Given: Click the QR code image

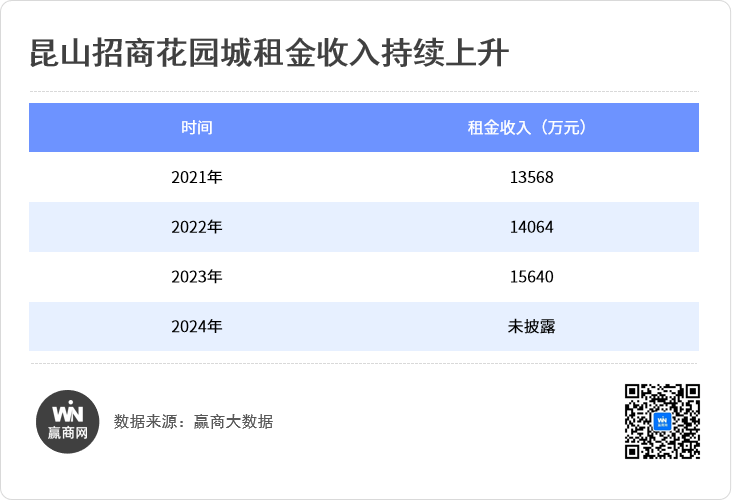Looking at the screenshot, I should point(662,421).
